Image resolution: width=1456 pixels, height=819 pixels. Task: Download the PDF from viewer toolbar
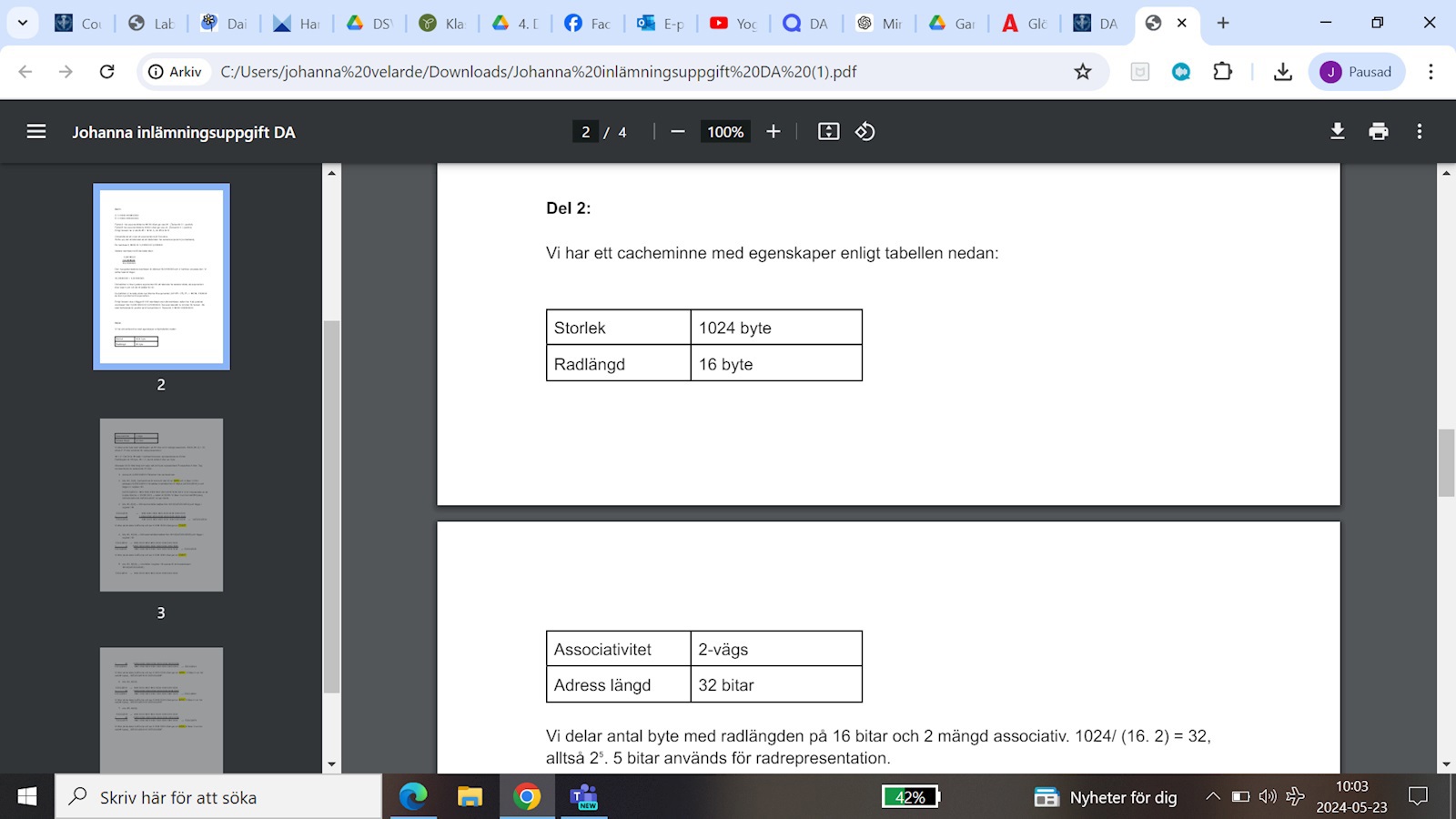point(1337,132)
